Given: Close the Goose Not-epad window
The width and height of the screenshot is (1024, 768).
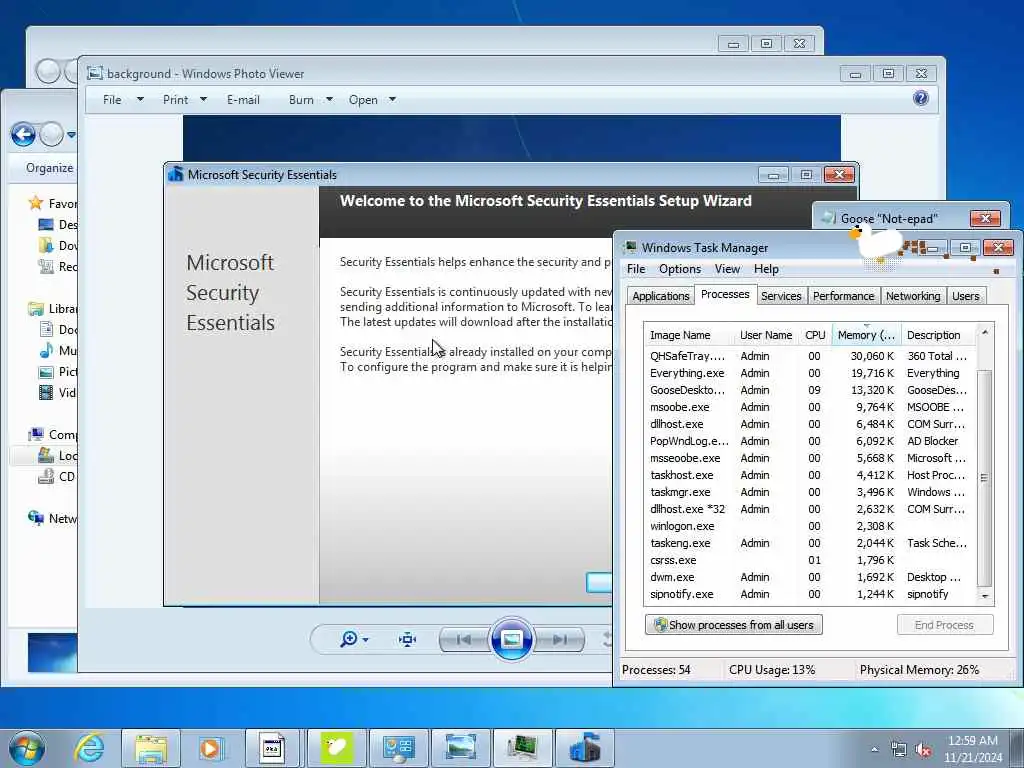Looking at the screenshot, I should point(985,218).
